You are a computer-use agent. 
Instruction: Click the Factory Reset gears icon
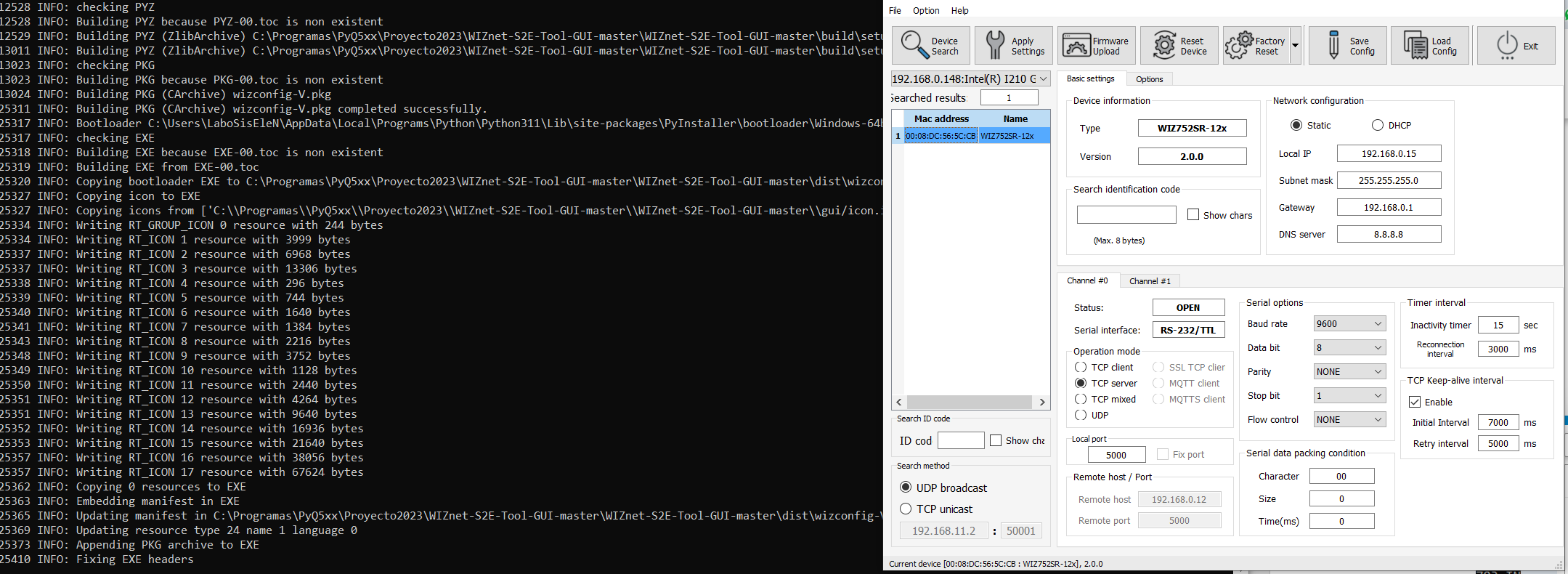[x=1239, y=45]
